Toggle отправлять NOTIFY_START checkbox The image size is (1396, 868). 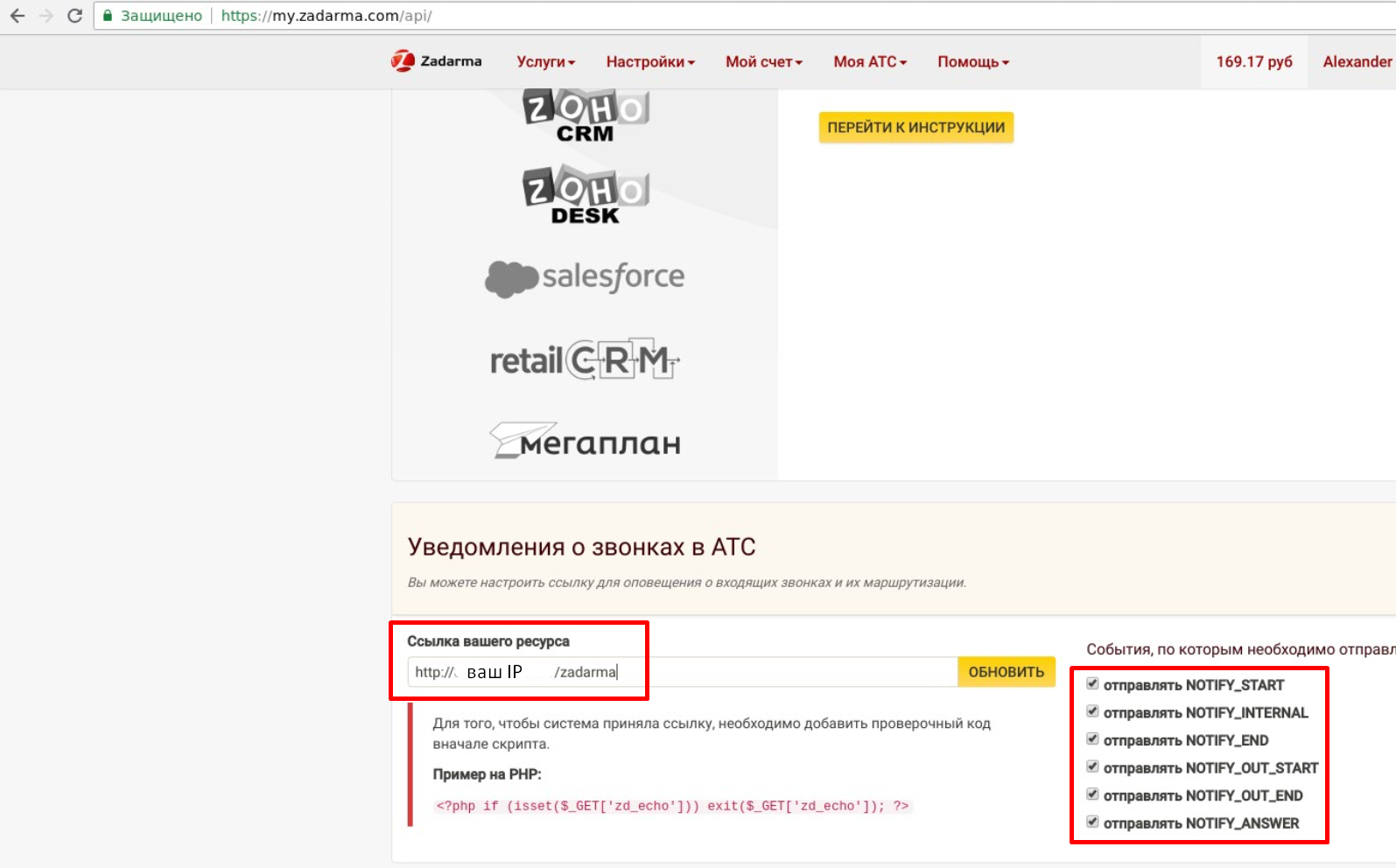pos(1092,683)
